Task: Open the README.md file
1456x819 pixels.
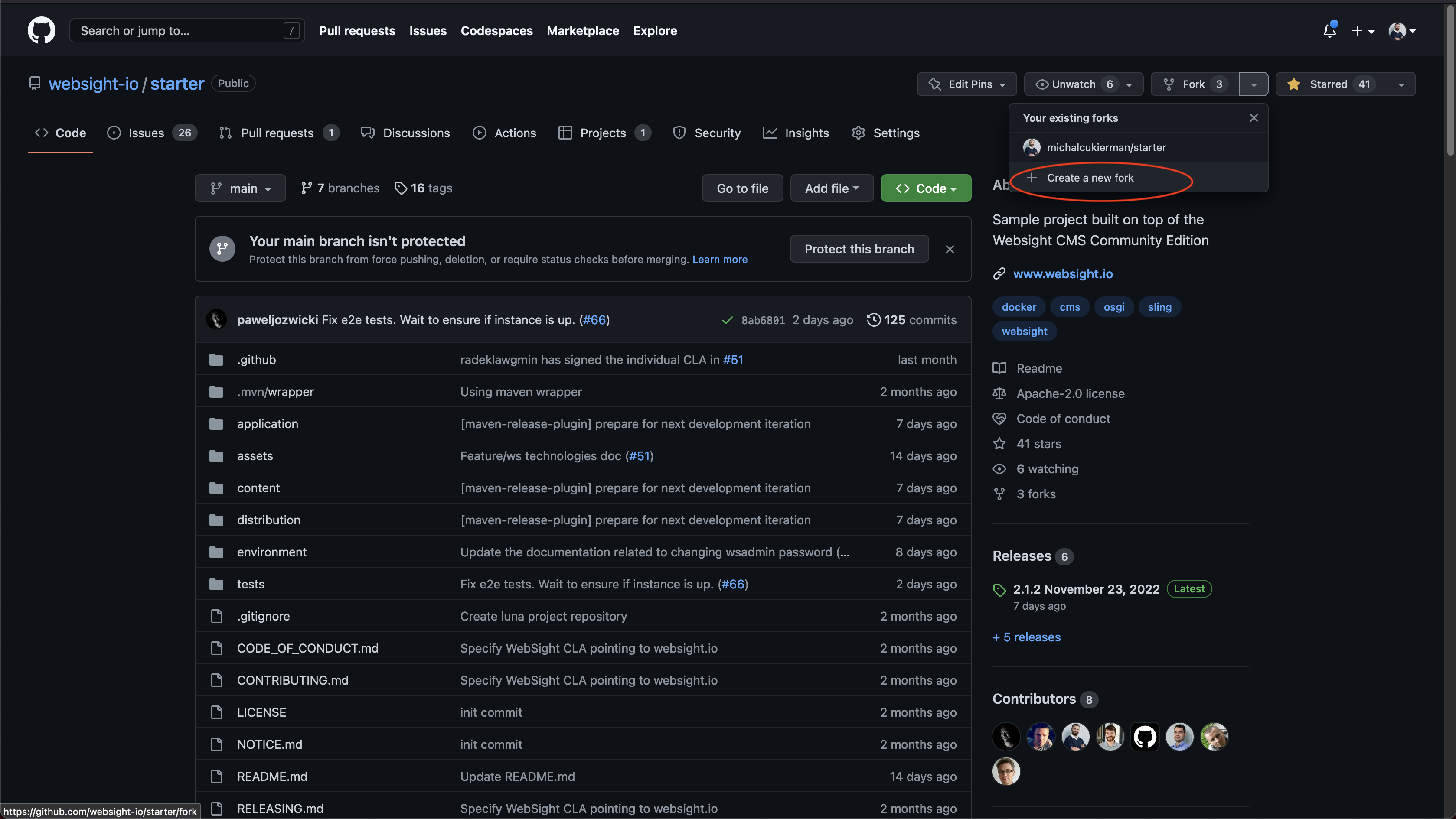Action: tap(272, 777)
